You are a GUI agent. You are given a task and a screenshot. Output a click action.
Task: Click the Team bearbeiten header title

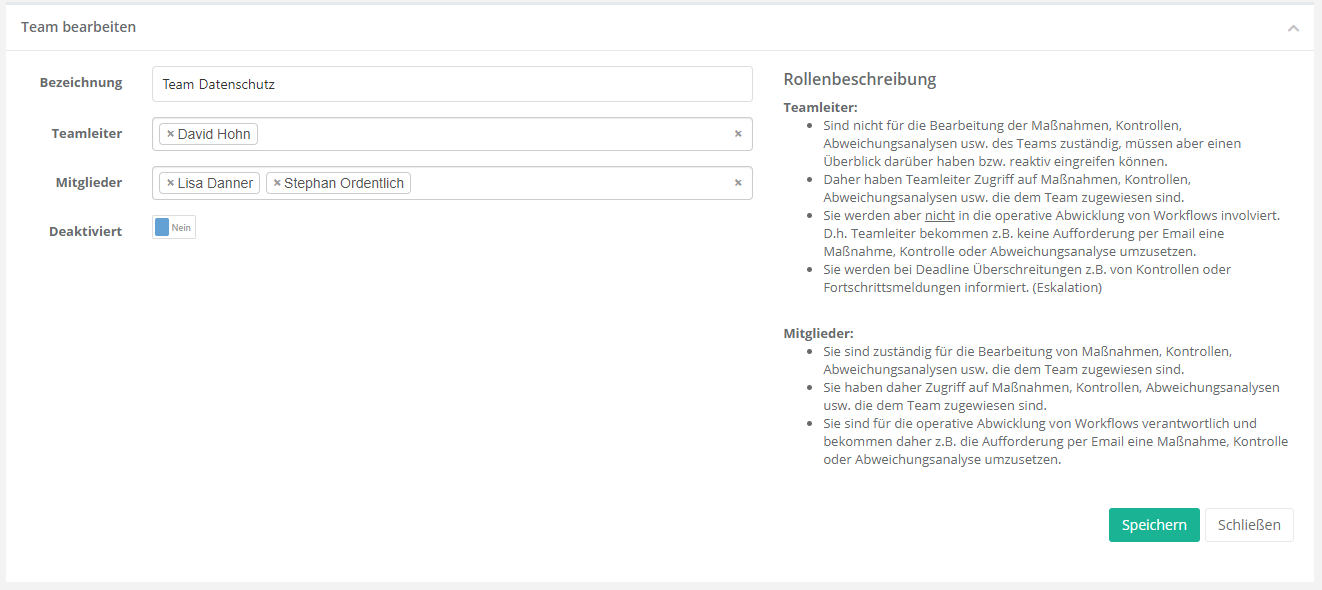79,27
